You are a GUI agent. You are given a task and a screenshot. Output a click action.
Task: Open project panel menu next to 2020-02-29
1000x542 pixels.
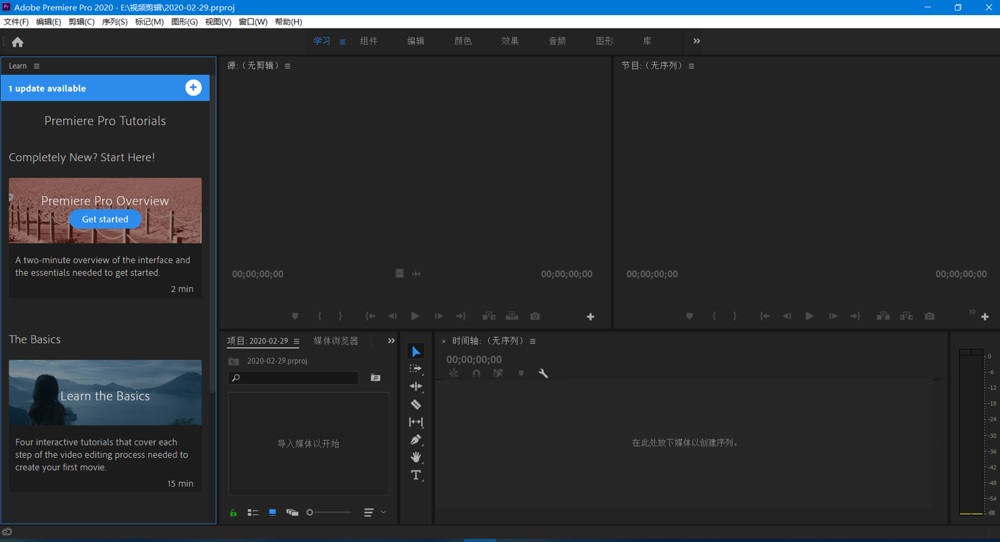coord(296,341)
